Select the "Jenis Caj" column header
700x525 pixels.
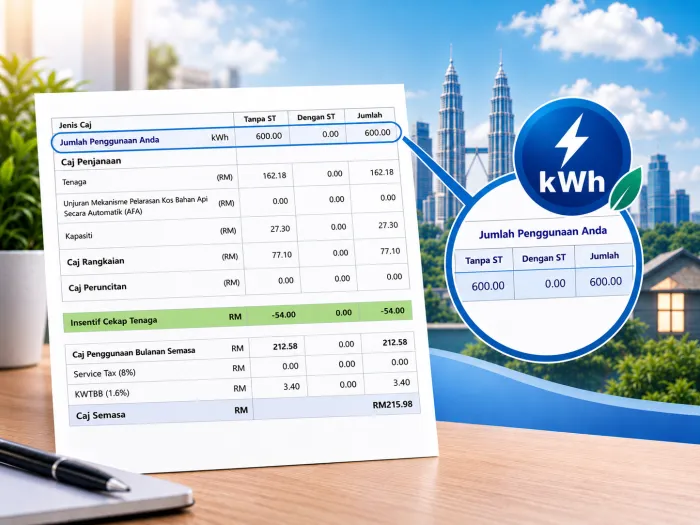(75, 125)
